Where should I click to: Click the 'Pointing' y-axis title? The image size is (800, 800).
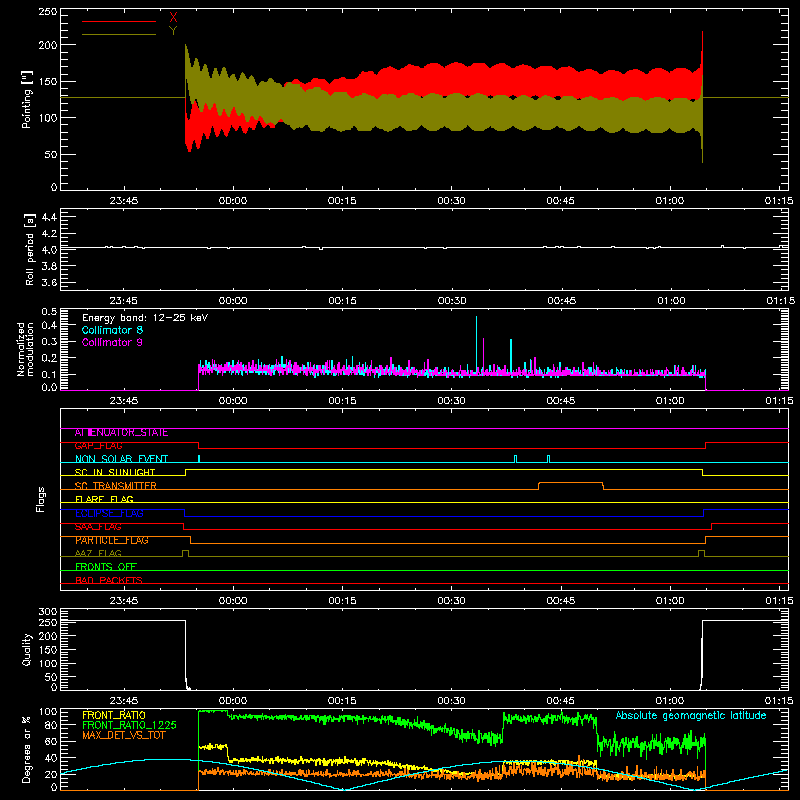point(27,99)
